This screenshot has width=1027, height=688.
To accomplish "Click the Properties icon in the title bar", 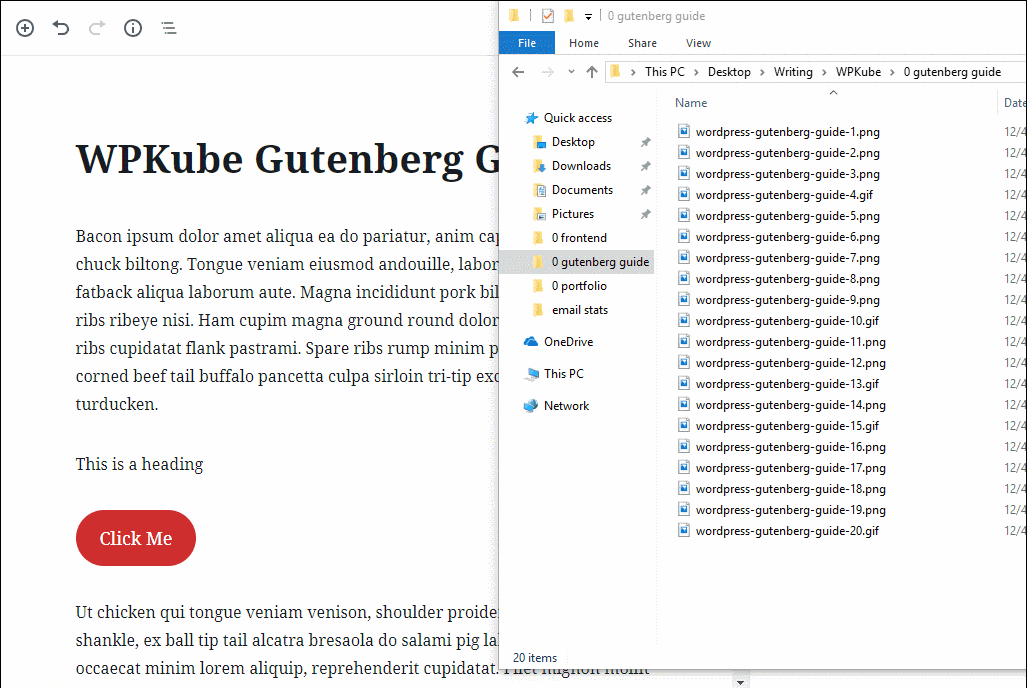I will click(548, 16).
